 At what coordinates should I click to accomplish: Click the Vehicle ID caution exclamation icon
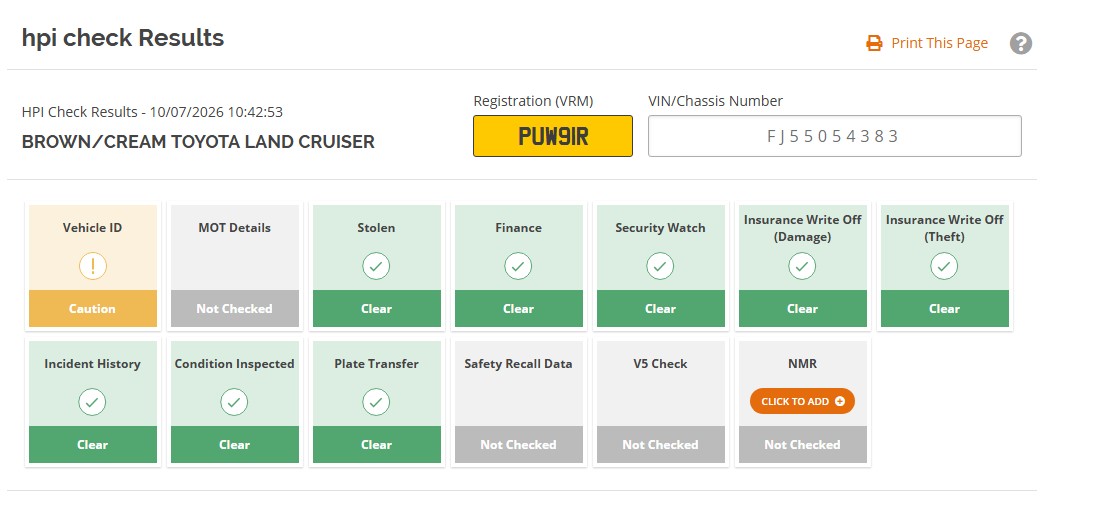coord(93,266)
